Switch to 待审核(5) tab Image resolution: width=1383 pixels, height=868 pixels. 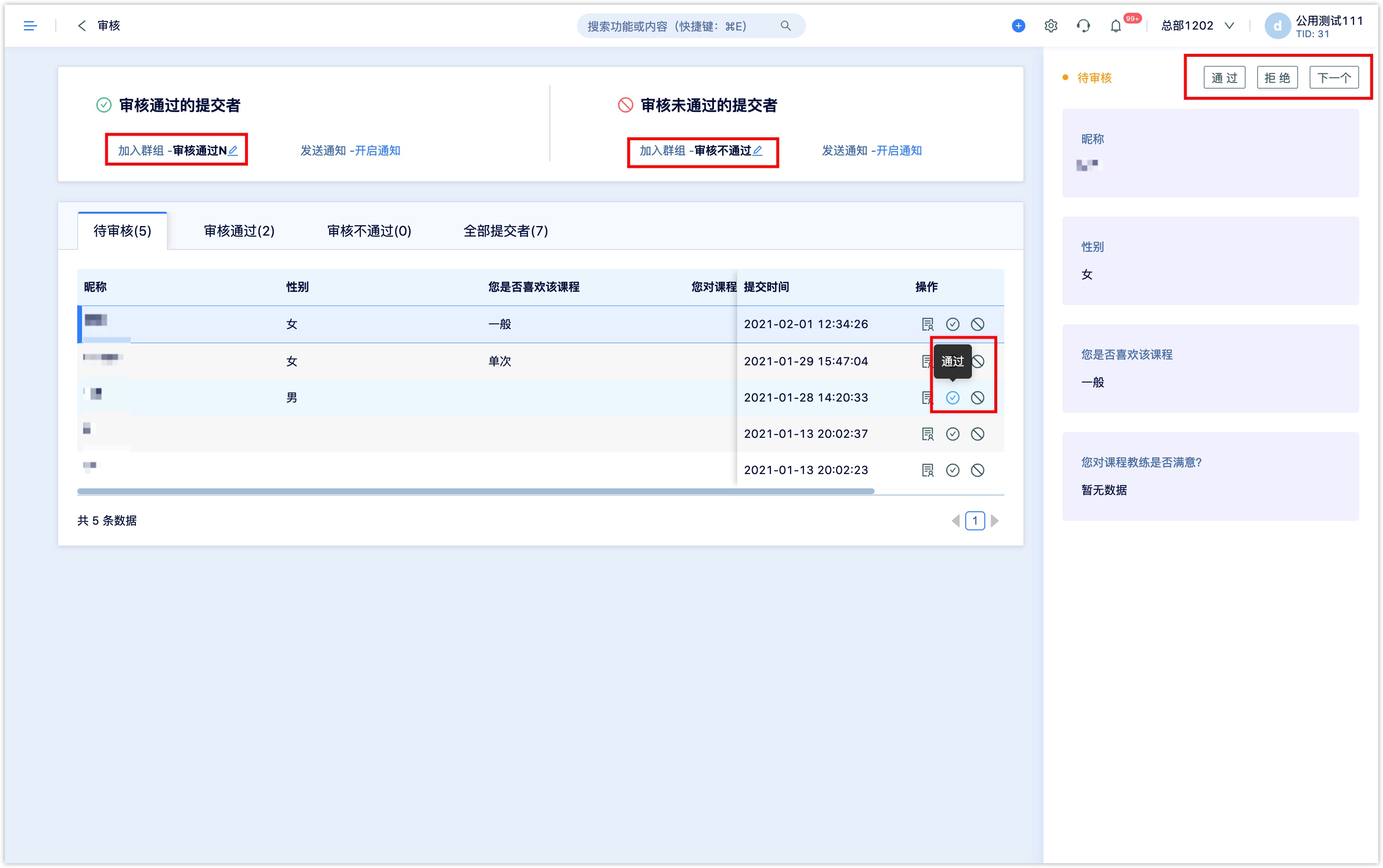tap(122, 231)
